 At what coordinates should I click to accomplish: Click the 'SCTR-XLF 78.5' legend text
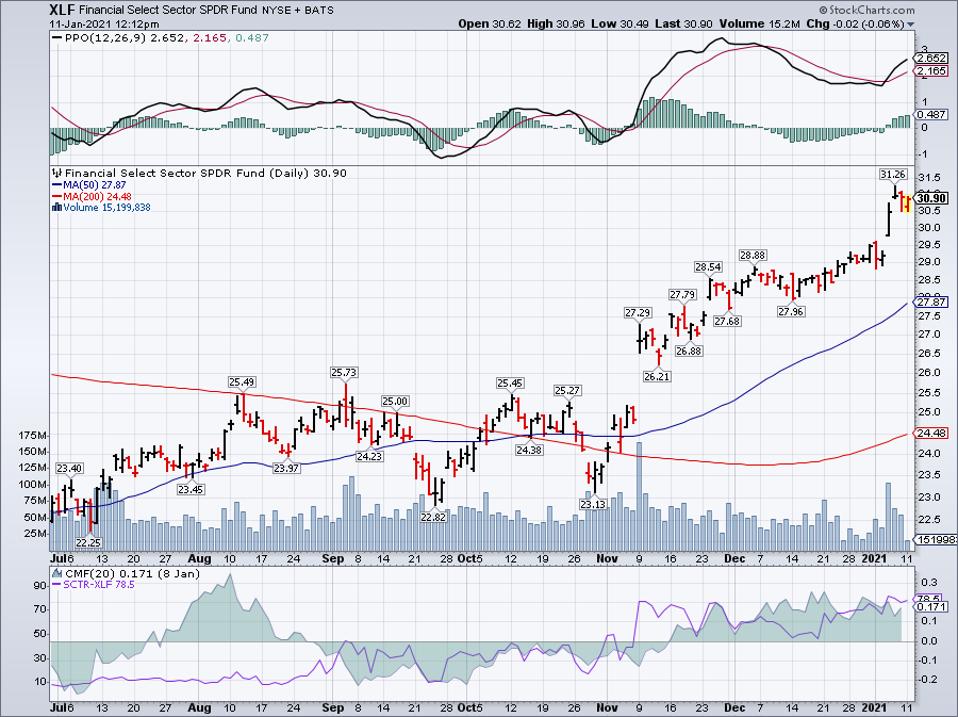(99, 584)
